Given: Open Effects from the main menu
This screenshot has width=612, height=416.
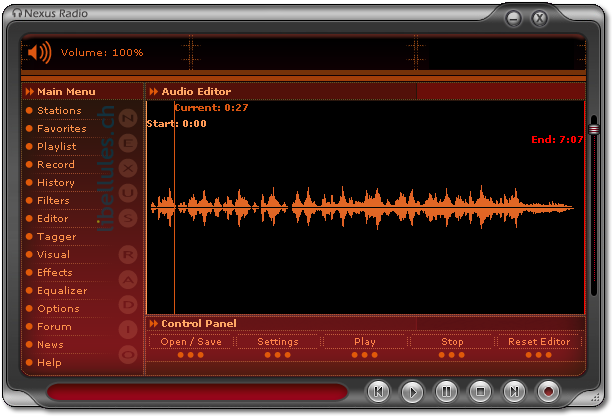Looking at the screenshot, I should pos(55,272).
